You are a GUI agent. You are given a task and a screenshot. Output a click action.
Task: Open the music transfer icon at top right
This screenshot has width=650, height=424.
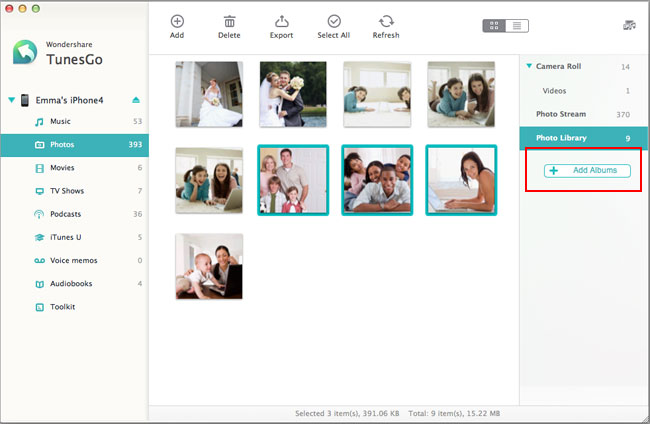click(x=629, y=25)
